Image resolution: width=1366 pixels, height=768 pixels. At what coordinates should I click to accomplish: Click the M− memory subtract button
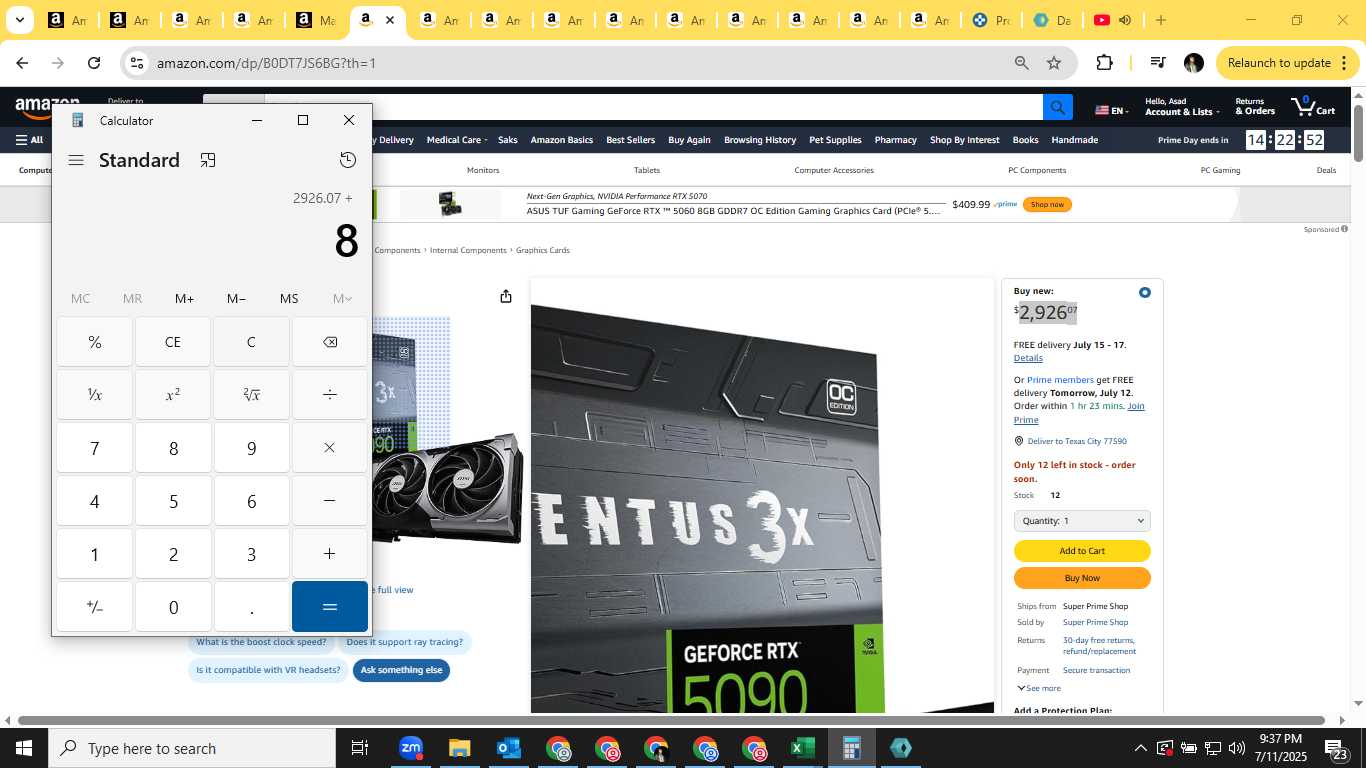point(236,298)
